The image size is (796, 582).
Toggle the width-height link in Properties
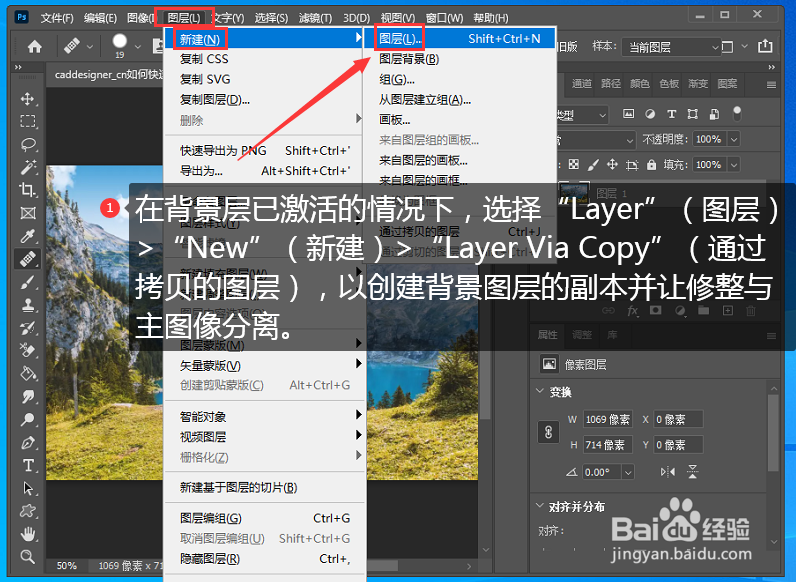pyautogui.click(x=548, y=432)
